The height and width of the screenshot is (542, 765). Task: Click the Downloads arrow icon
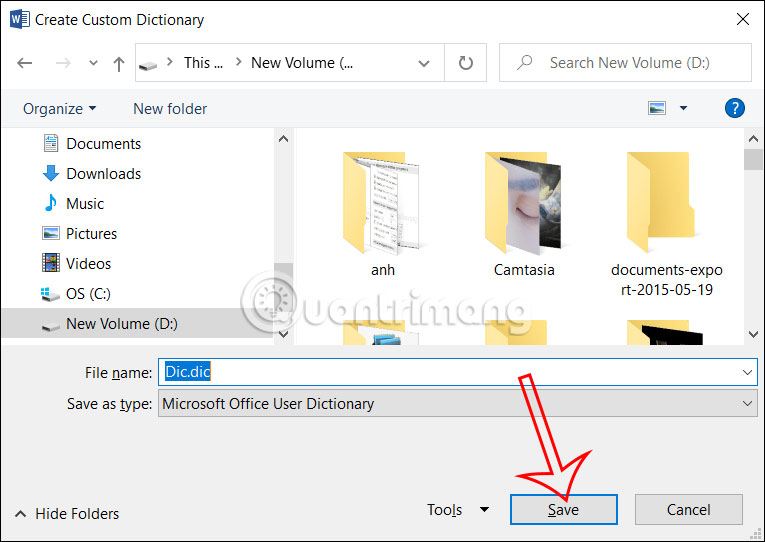51,173
